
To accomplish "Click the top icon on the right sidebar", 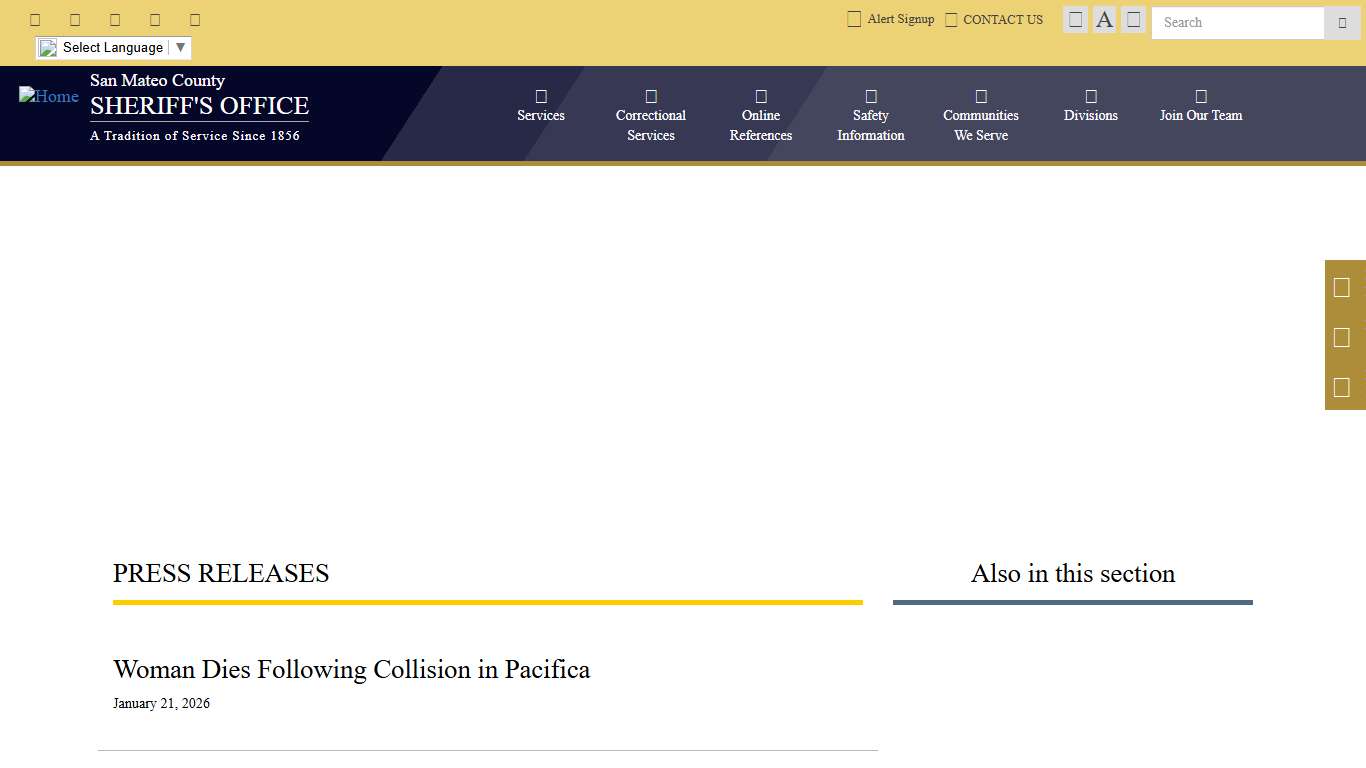I will [1344, 287].
